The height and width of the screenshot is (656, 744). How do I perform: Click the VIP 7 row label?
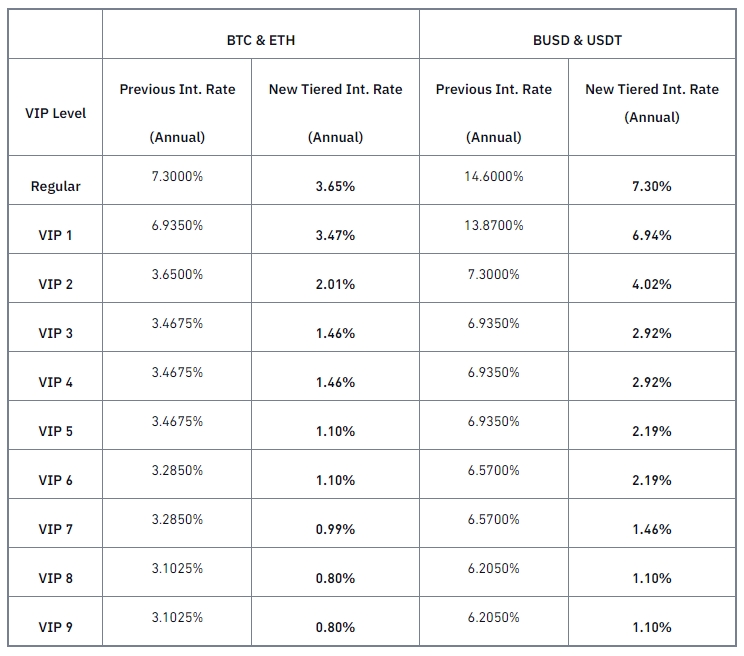pyautogui.click(x=55, y=529)
